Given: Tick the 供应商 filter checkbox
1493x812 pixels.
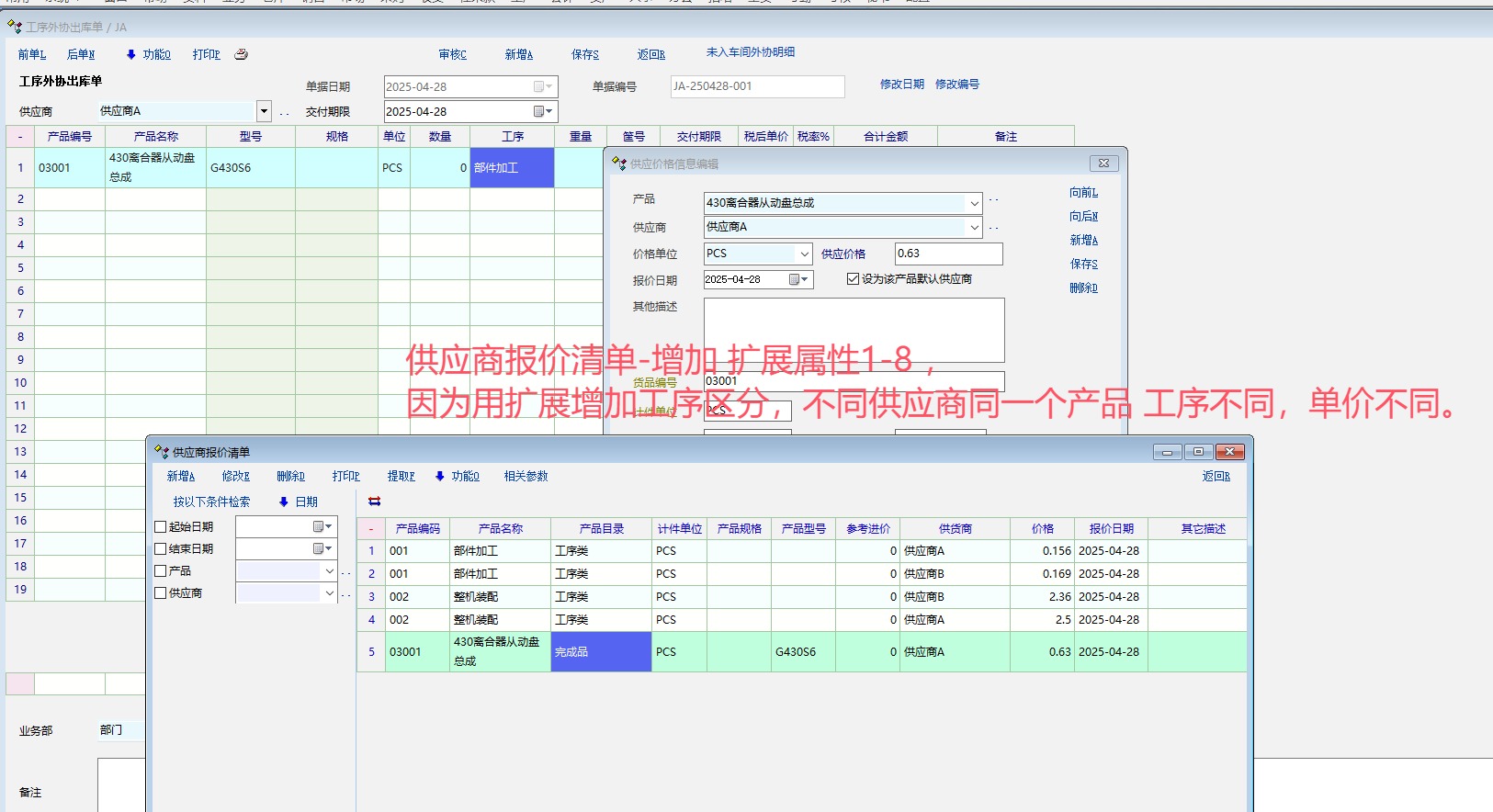Looking at the screenshot, I should (x=161, y=592).
